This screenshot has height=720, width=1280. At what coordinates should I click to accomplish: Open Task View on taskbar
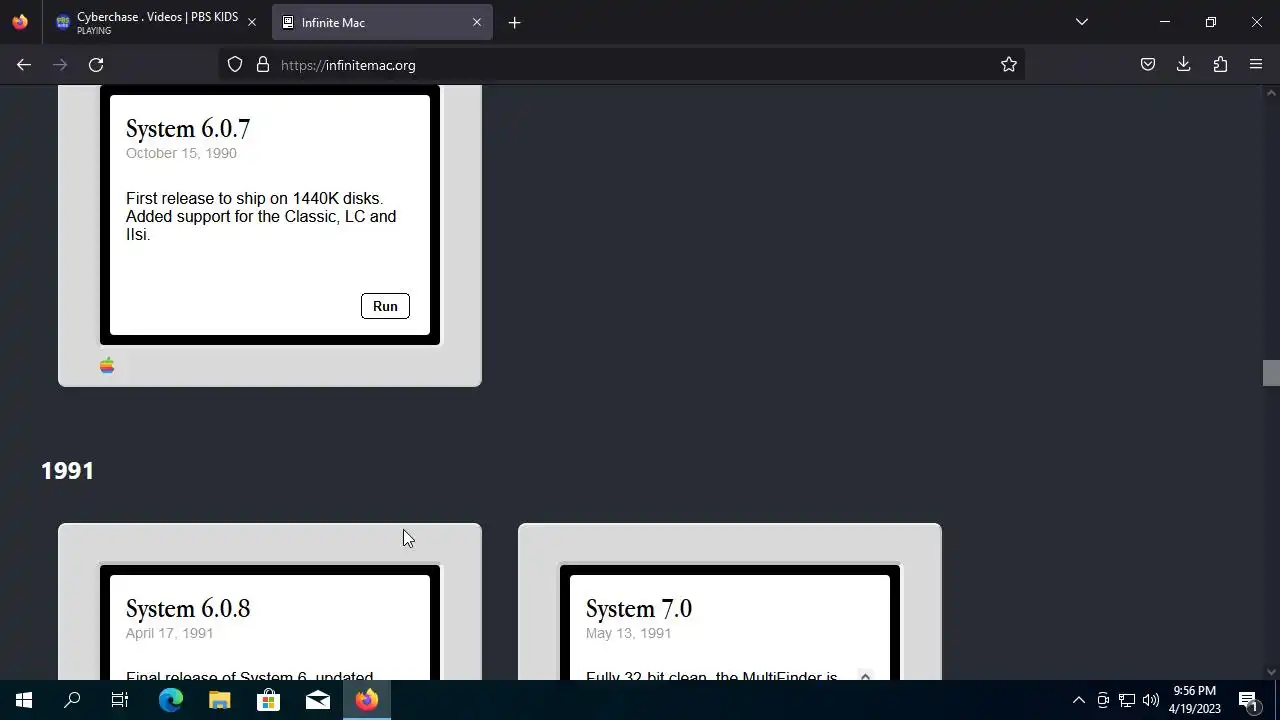click(x=120, y=700)
